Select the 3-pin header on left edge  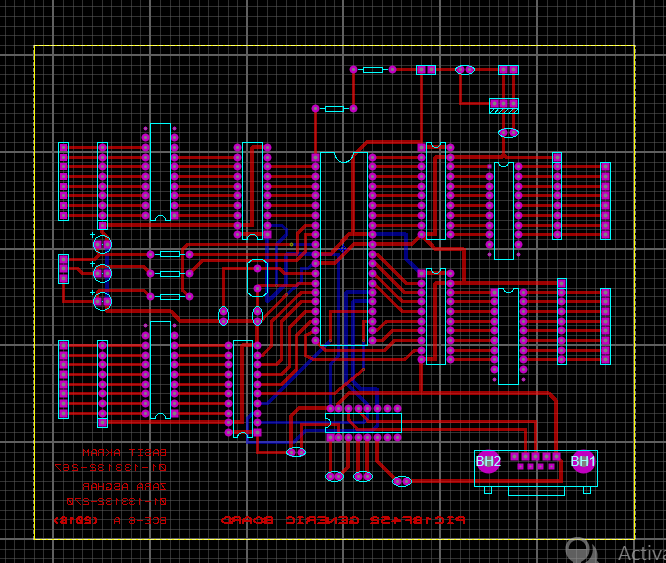point(63,269)
